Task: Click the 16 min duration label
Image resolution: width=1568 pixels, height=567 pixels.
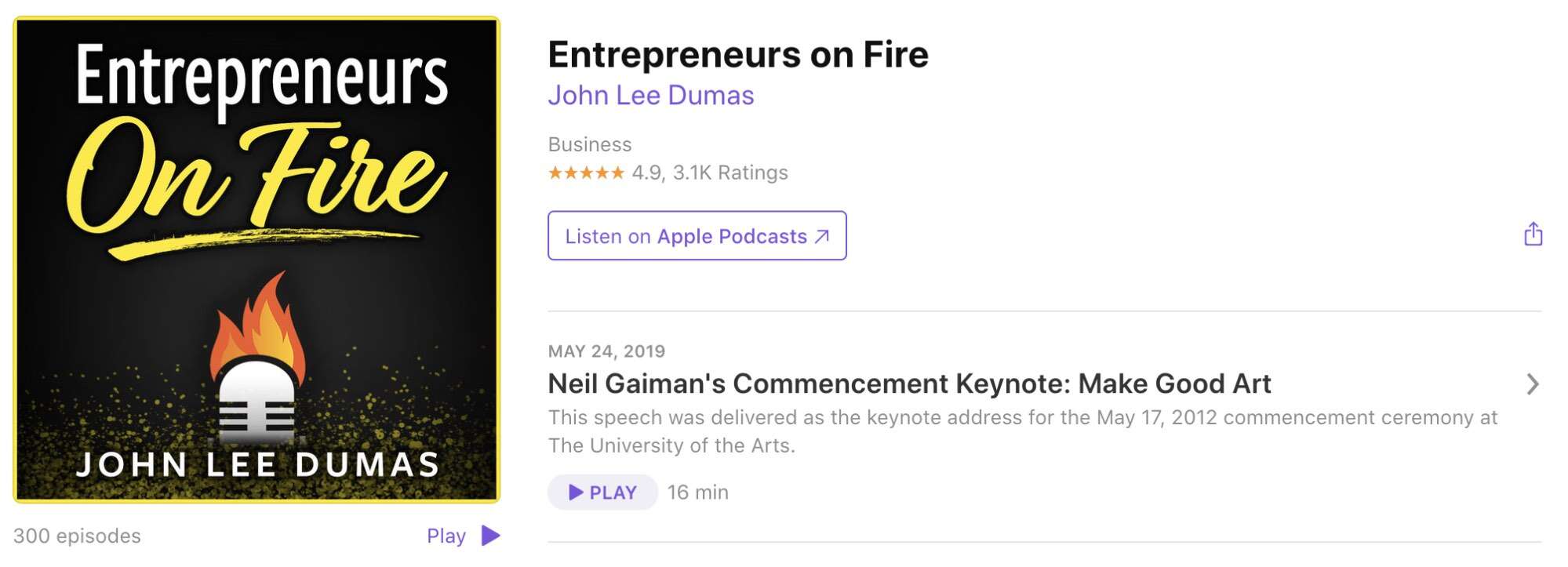Action: 697,492
